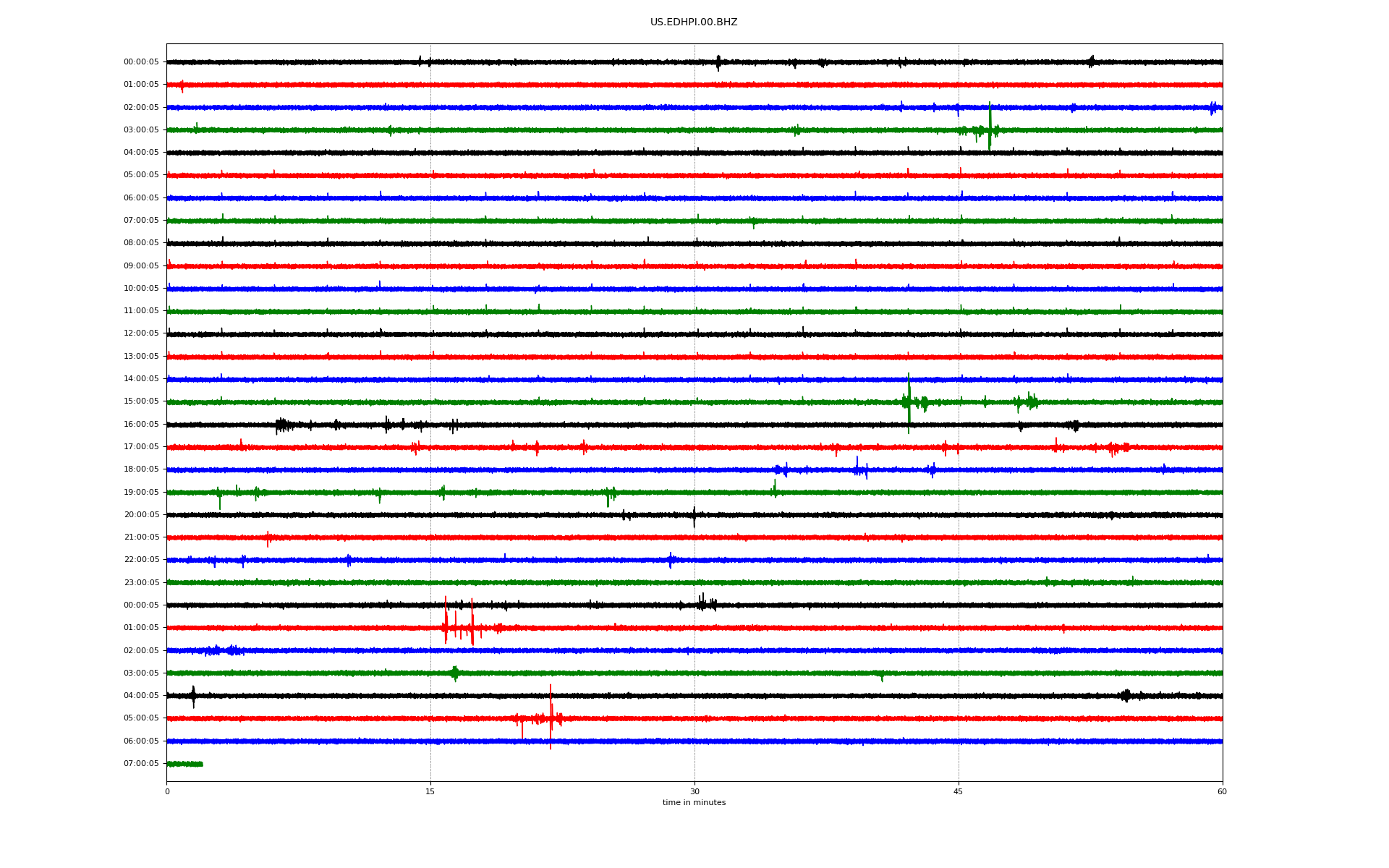Select the x-axis tick label 30
This screenshot has height=868, width=1389.
click(694, 791)
